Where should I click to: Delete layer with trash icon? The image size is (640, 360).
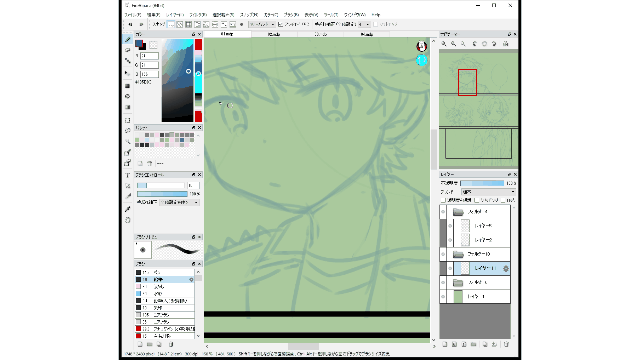click(x=506, y=344)
